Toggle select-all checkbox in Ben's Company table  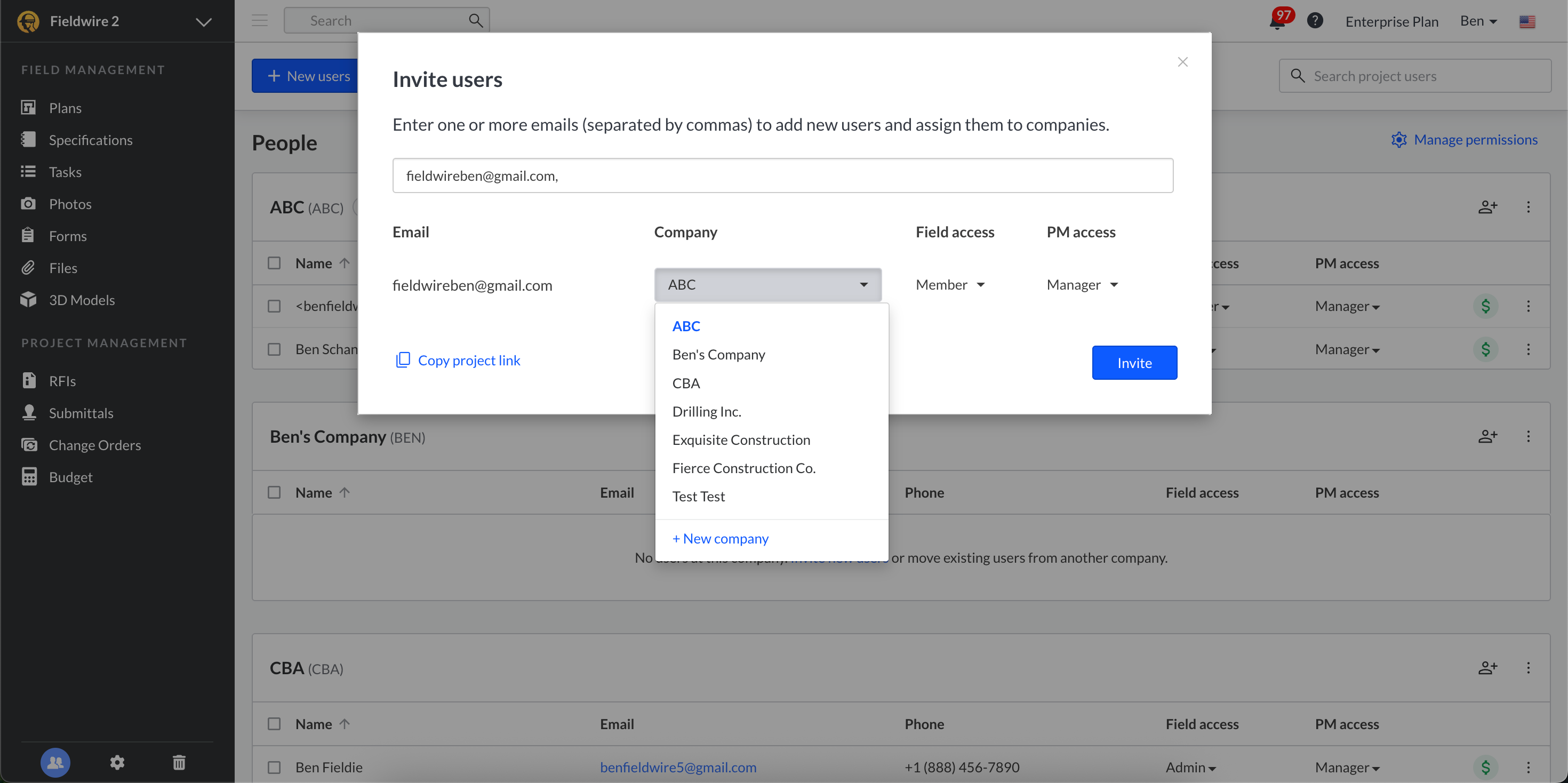pos(275,492)
